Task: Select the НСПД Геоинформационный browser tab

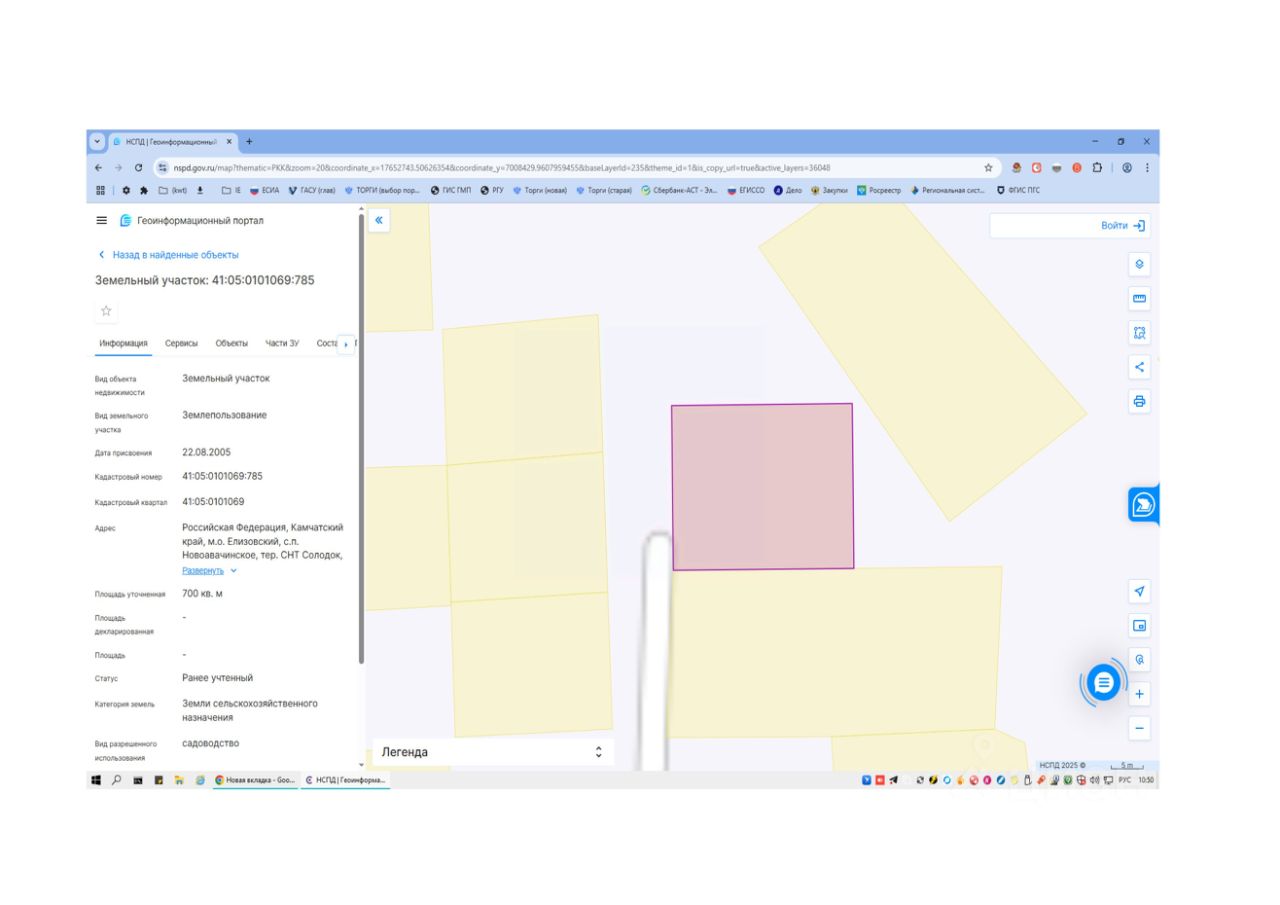Action: click(171, 141)
